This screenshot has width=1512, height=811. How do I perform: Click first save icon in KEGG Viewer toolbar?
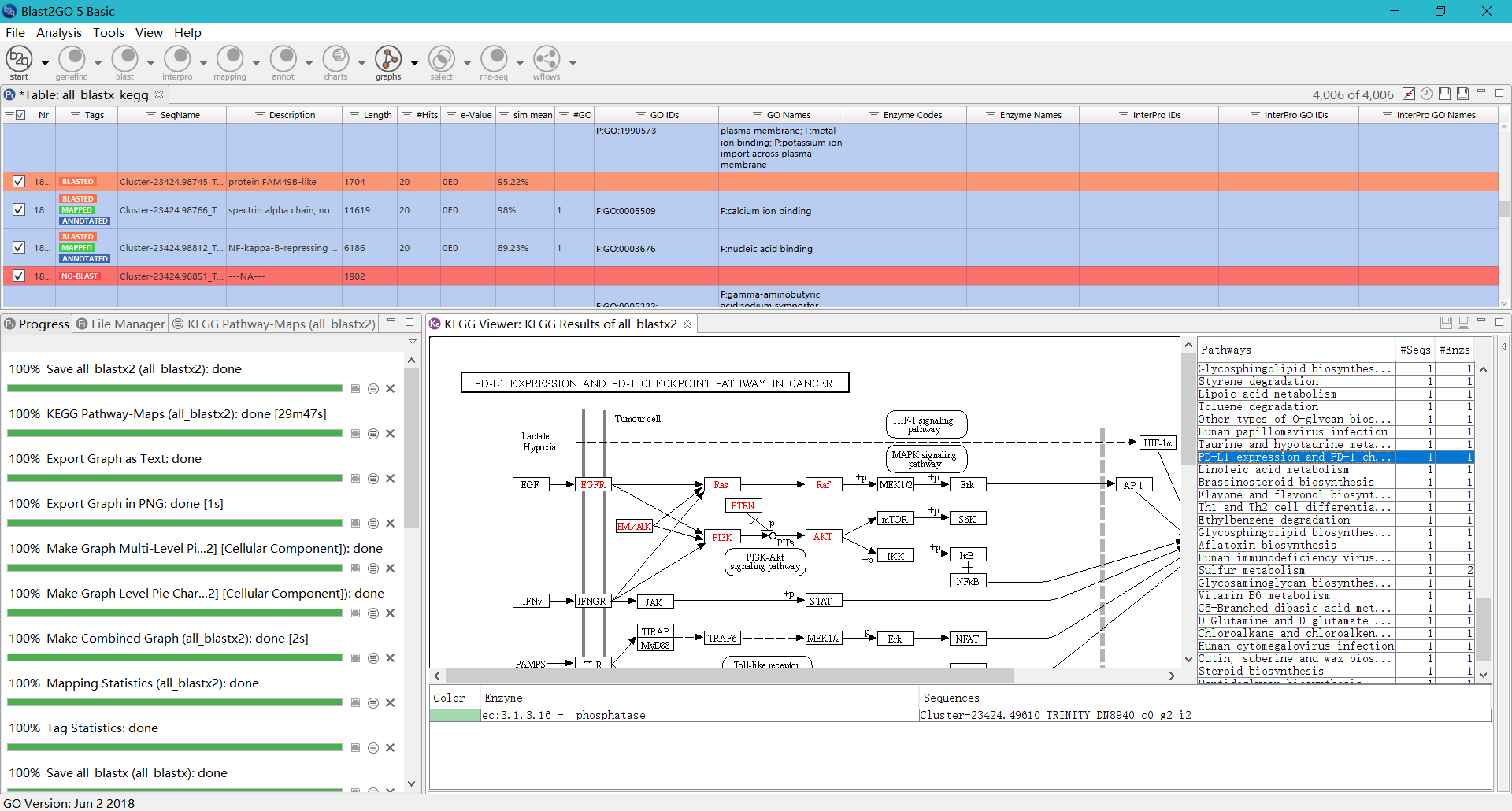tap(1446, 323)
